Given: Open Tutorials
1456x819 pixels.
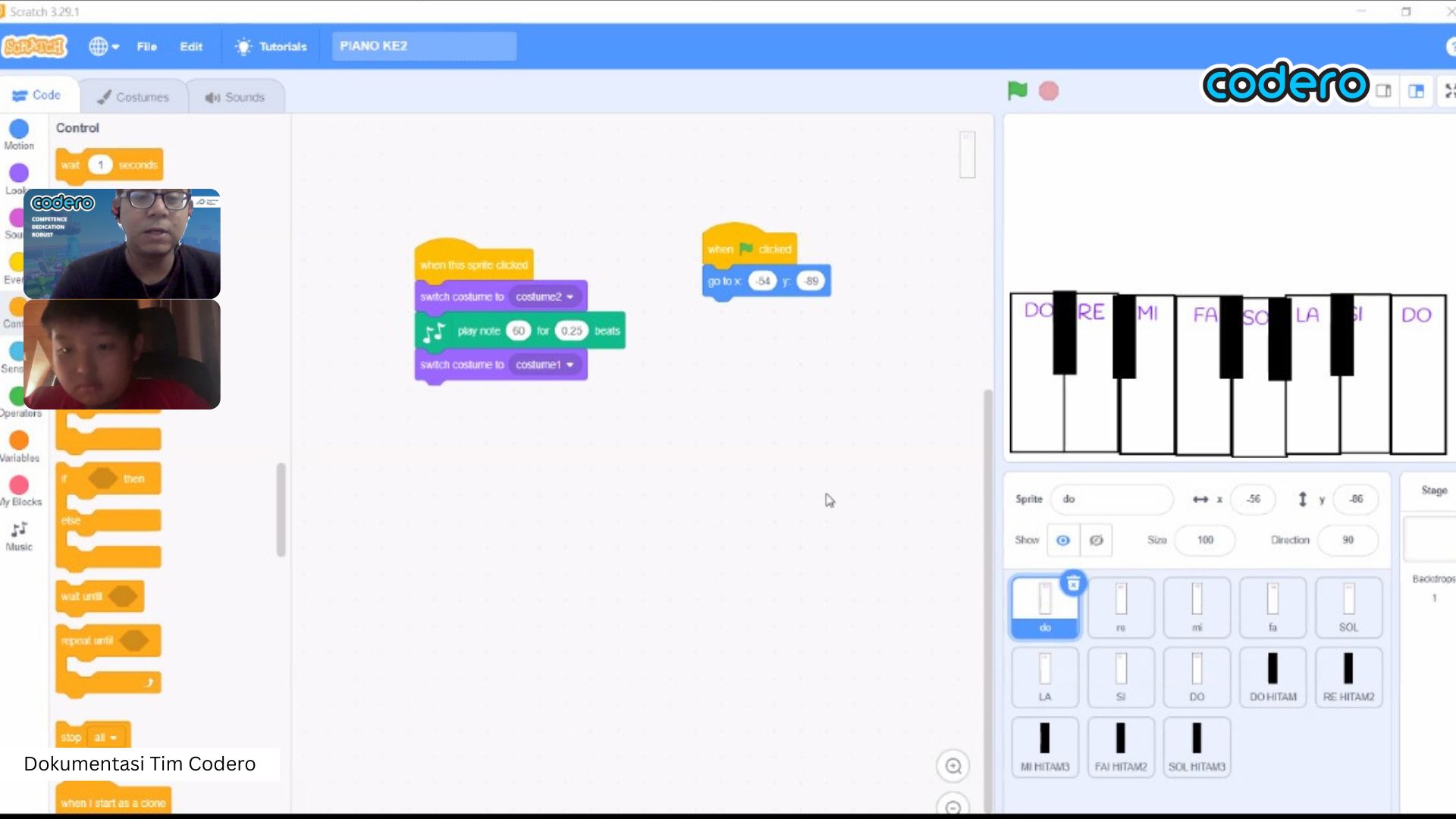Looking at the screenshot, I should 271,46.
